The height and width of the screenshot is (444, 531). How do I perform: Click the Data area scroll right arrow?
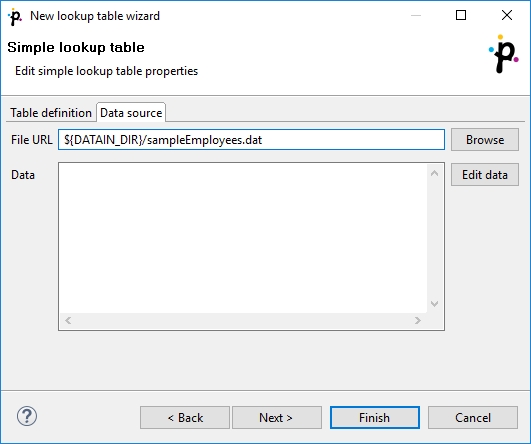(x=418, y=320)
